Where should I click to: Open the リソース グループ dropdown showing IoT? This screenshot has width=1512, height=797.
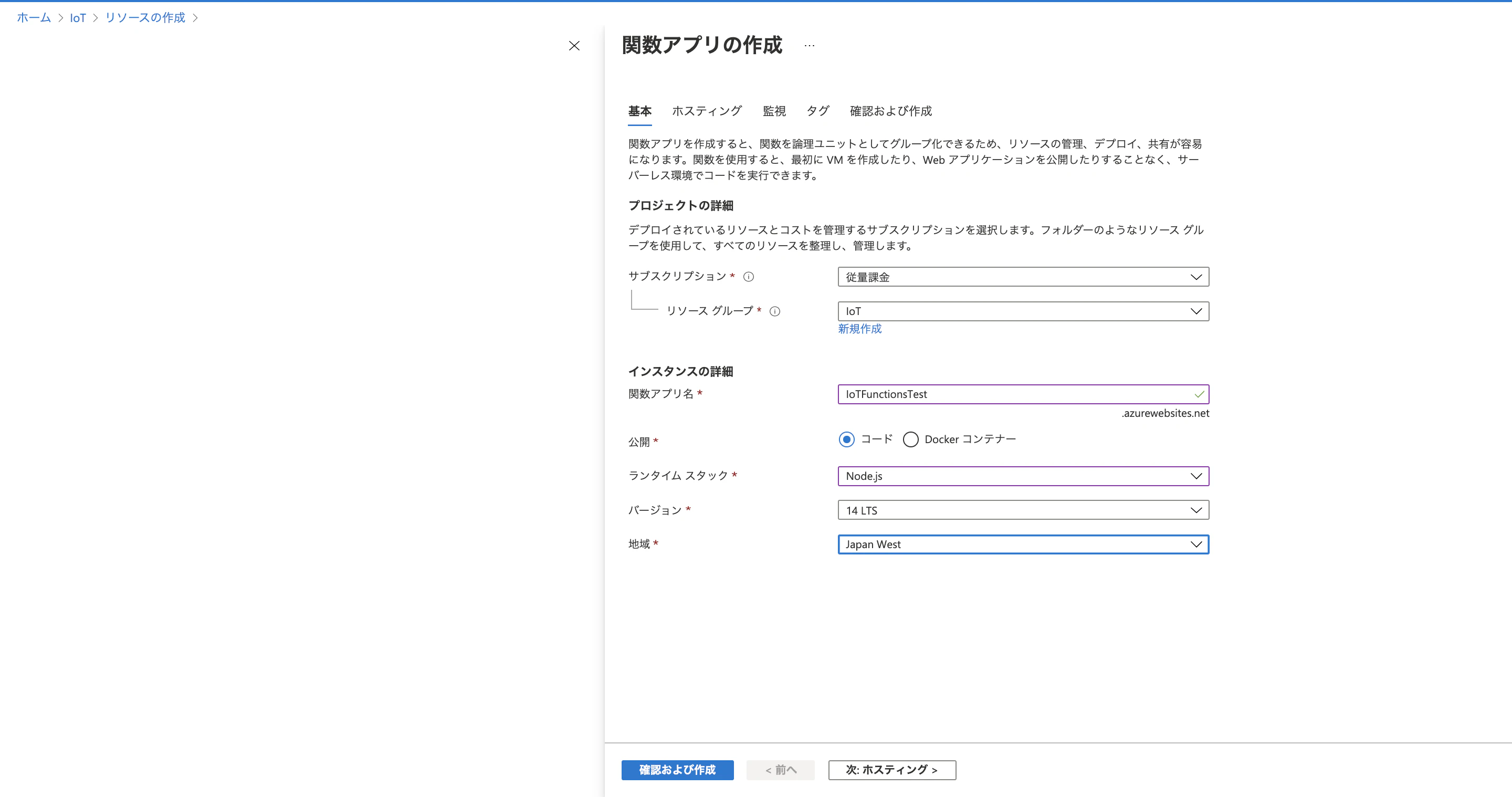1023,312
